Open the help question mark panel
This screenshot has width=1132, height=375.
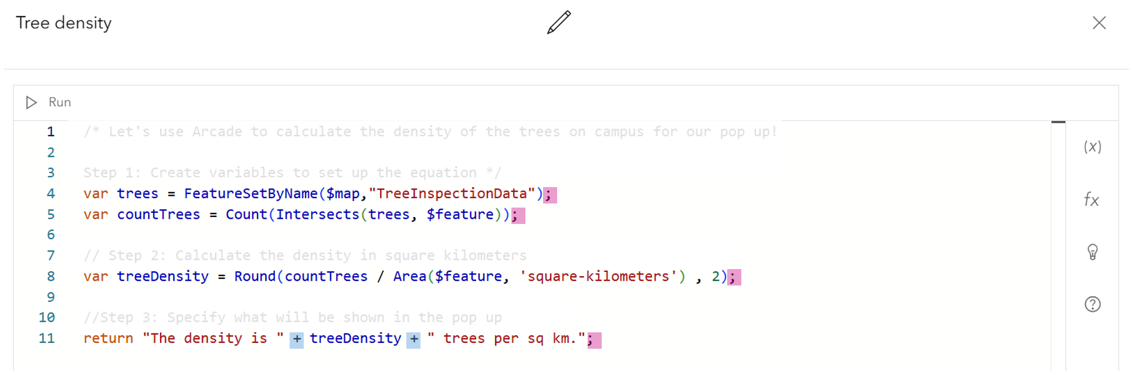1092,304
